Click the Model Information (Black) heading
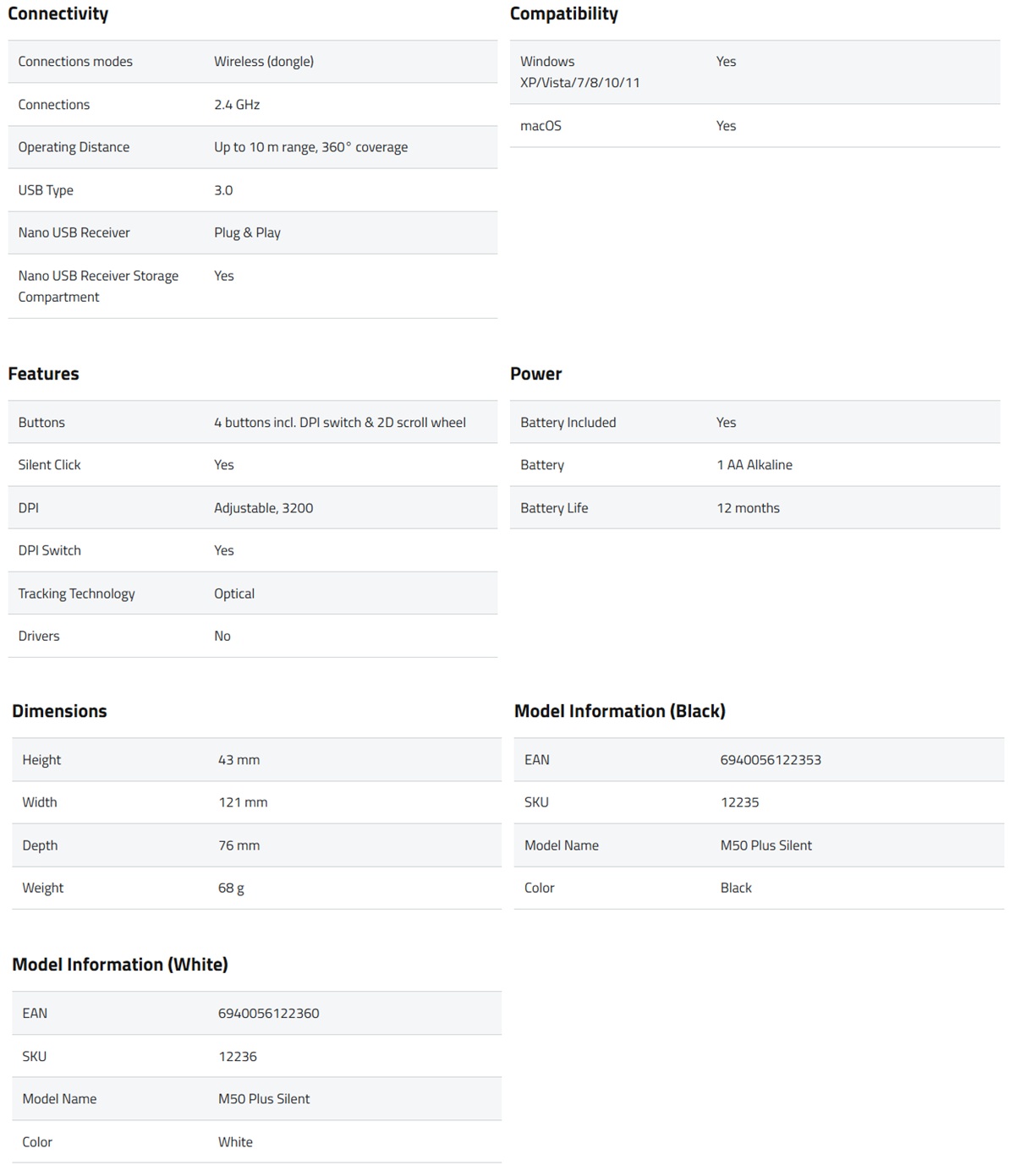 [x=619, y=711]
